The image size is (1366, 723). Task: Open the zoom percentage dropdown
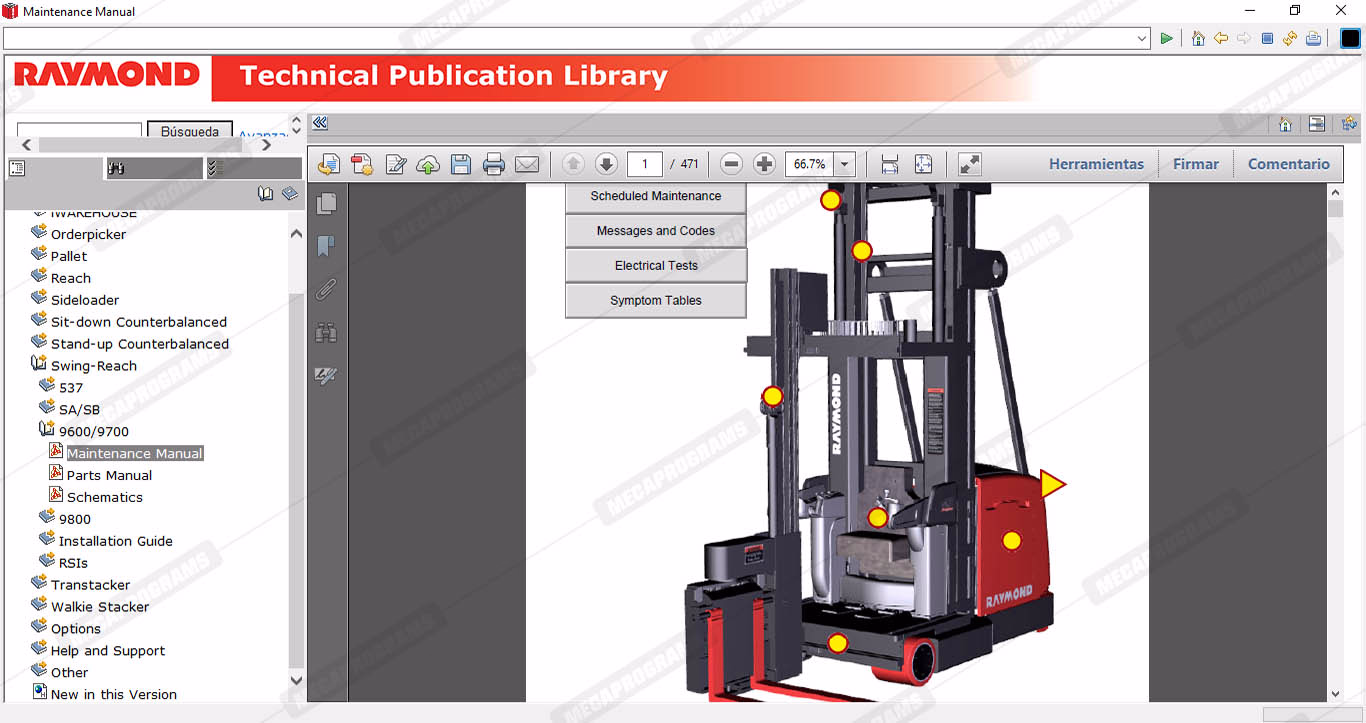[x=845, y=165]
